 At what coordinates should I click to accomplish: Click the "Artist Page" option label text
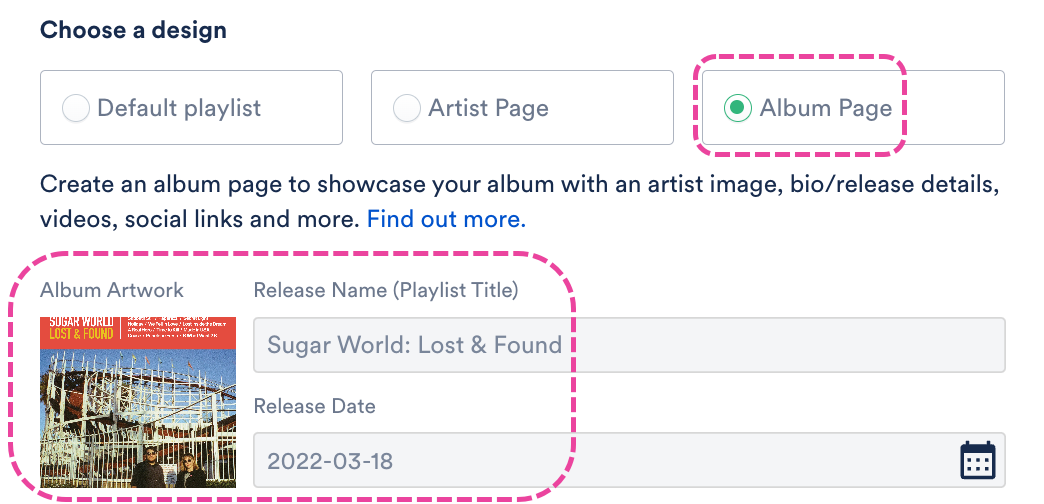click(488, 108)
